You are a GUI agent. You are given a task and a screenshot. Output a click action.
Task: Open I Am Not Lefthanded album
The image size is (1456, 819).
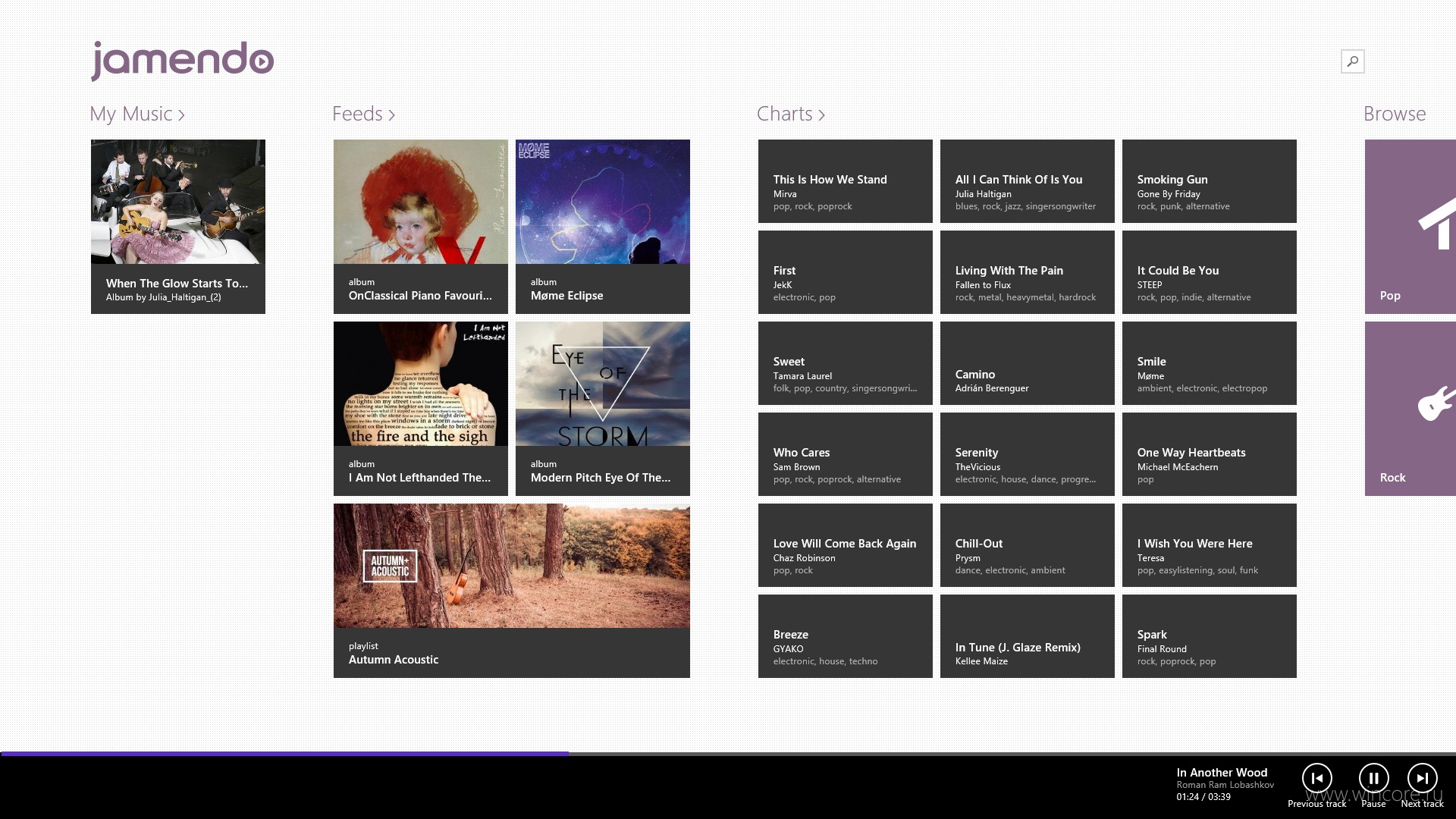[x=421, y=409]
